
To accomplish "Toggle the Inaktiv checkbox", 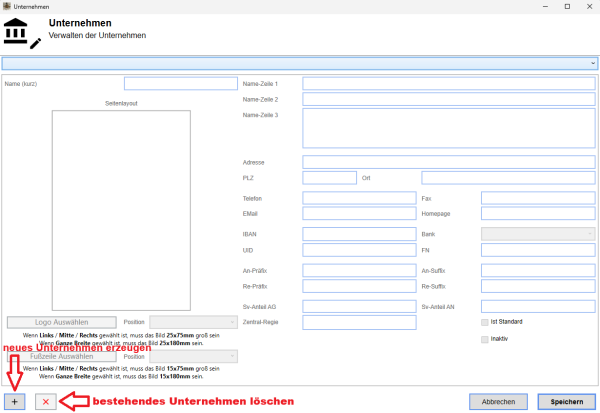I will coord(484,340).
